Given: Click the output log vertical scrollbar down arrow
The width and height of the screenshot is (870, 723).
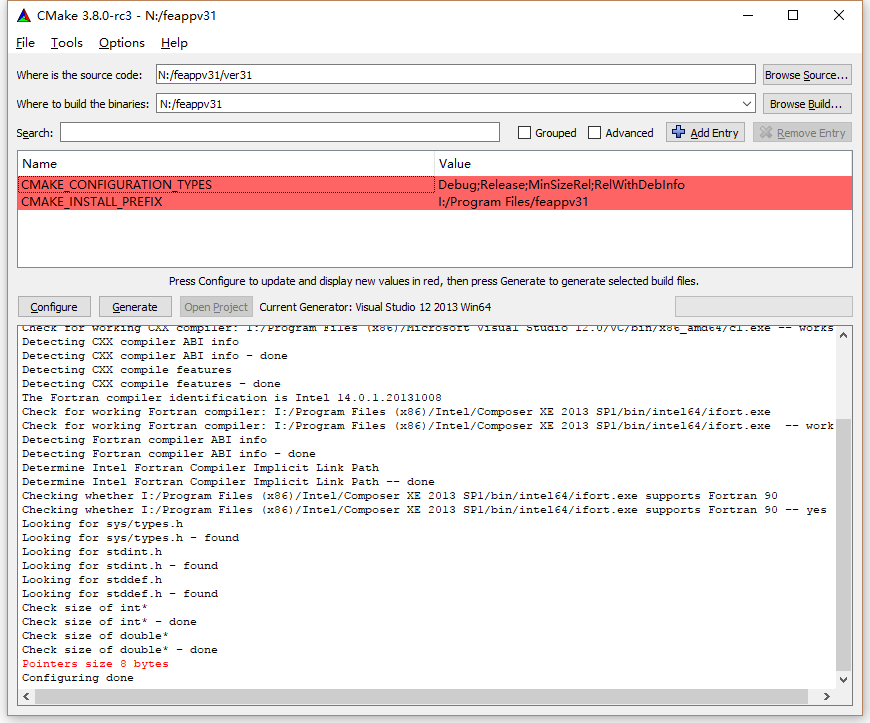Looking at the screenshot, I should coord(843,677).
